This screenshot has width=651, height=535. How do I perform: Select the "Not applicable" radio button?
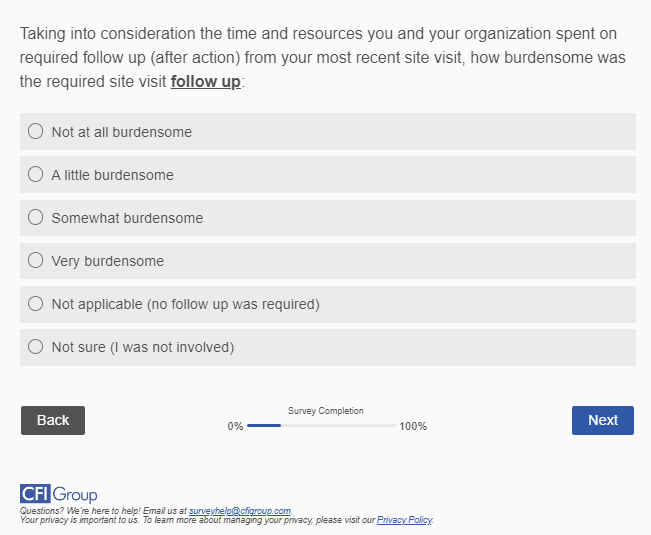click(36, 303)
